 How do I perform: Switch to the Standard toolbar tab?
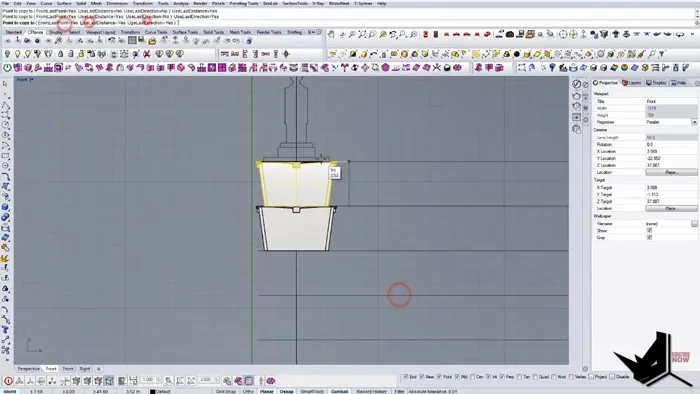[x=13, y=32]
